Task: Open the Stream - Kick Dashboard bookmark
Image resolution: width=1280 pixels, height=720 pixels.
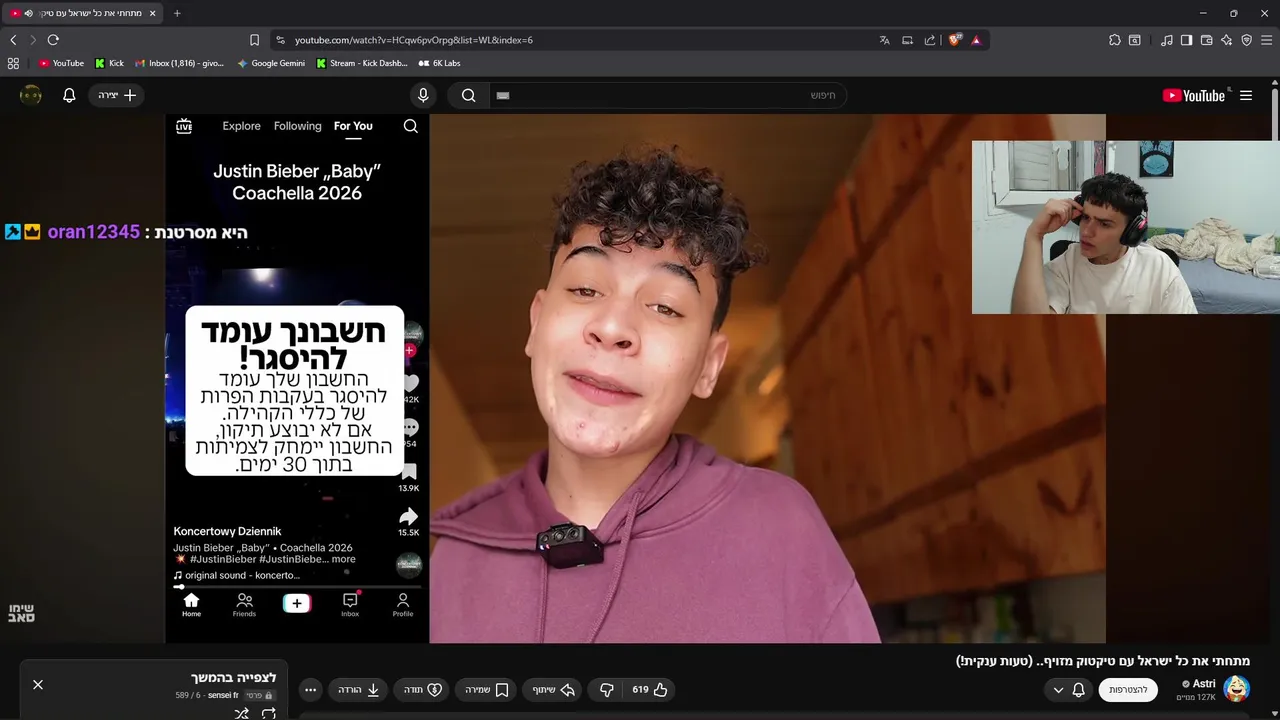Action: pyautogui.click(x=362, y=63)
